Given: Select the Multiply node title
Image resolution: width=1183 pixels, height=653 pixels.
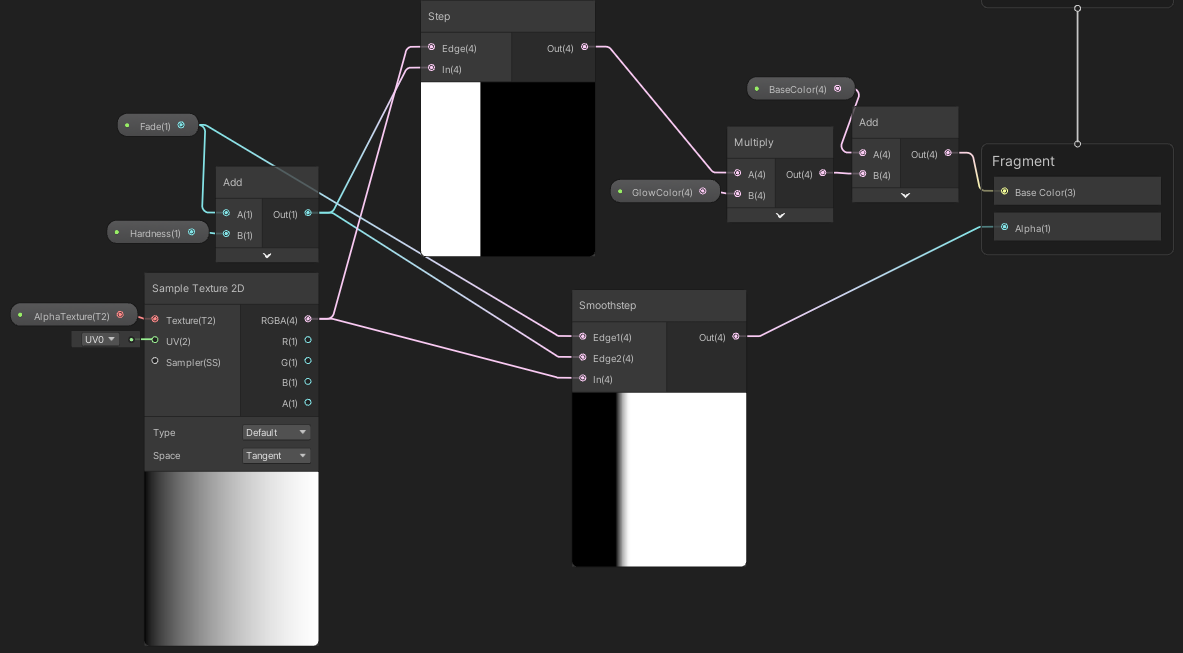Looking at the screenshot, I should [x=754, y=142].
